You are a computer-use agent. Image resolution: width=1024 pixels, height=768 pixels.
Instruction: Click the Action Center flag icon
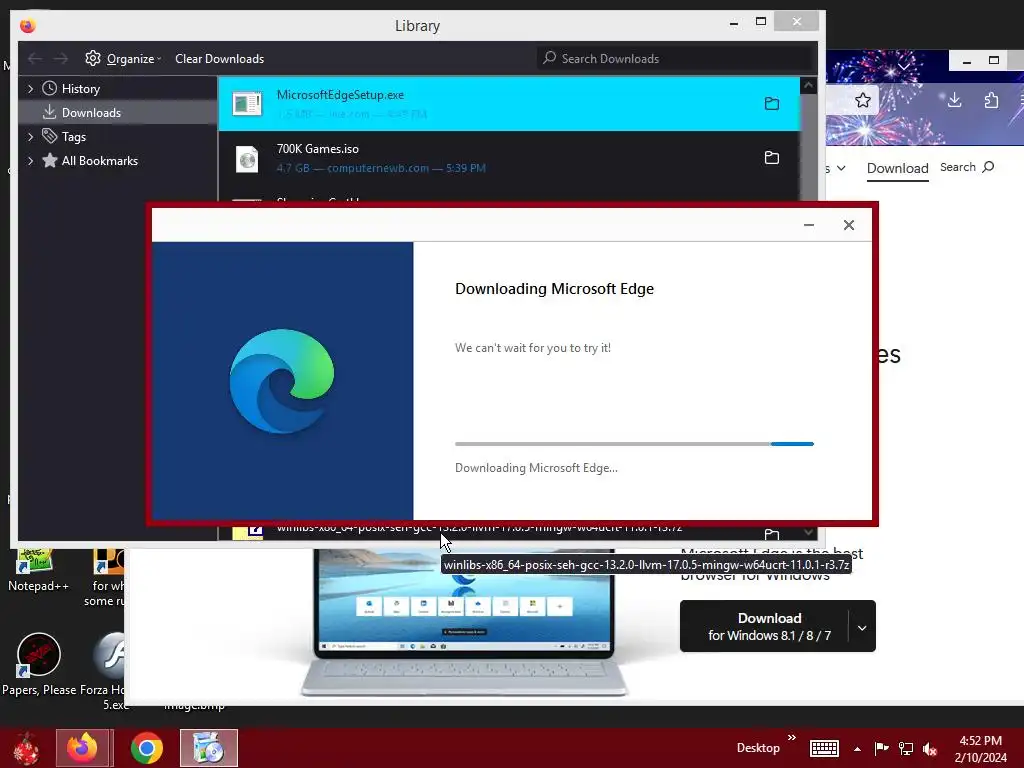[x=881, y=748]
